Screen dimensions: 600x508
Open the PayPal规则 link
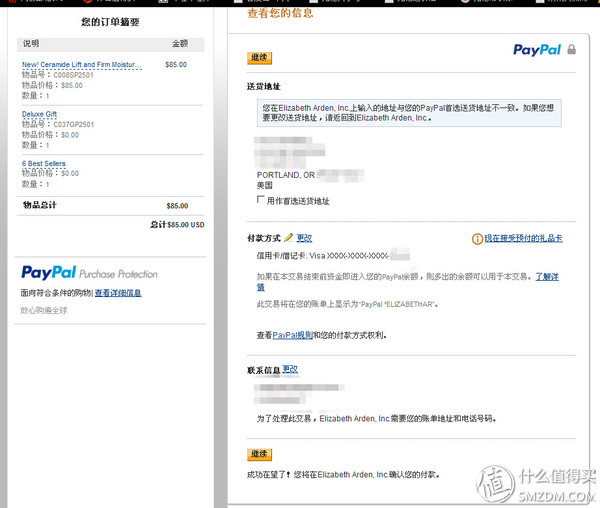click(293, 335)
